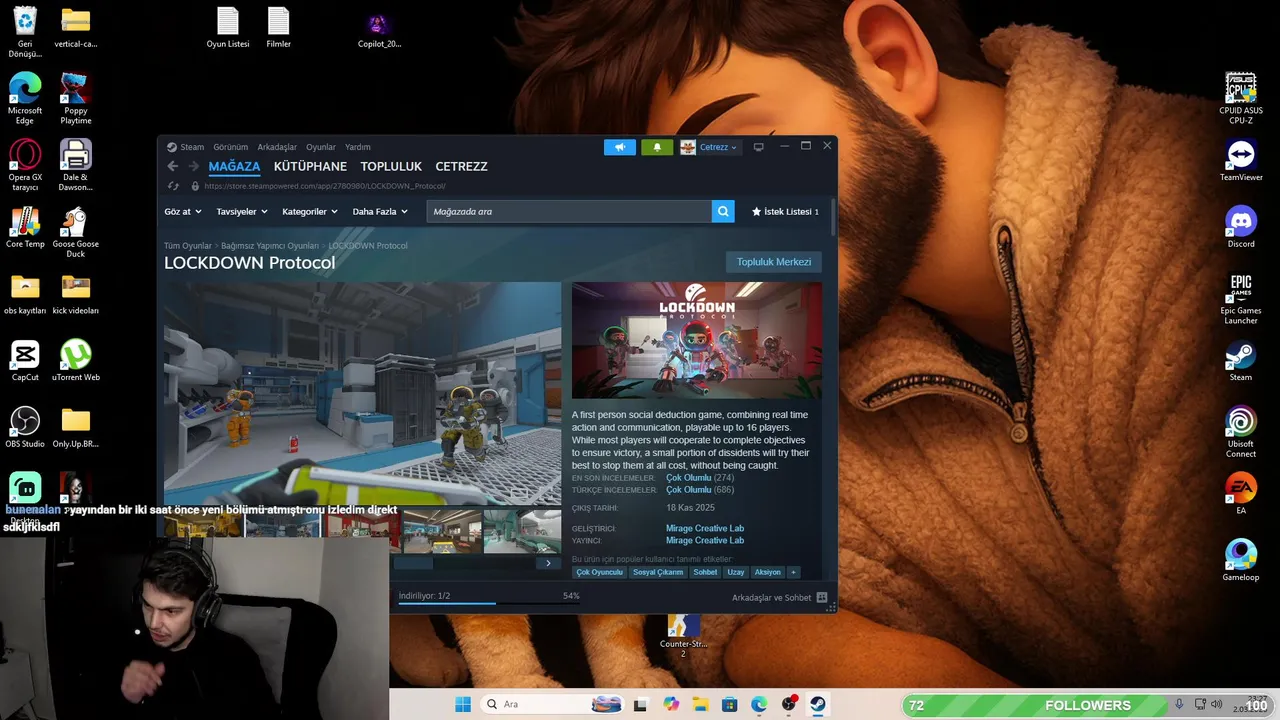This screenshot has width=1280, height=720.
Task: Expand the Tavsiyeler dropdown
Action: point(243,212)
